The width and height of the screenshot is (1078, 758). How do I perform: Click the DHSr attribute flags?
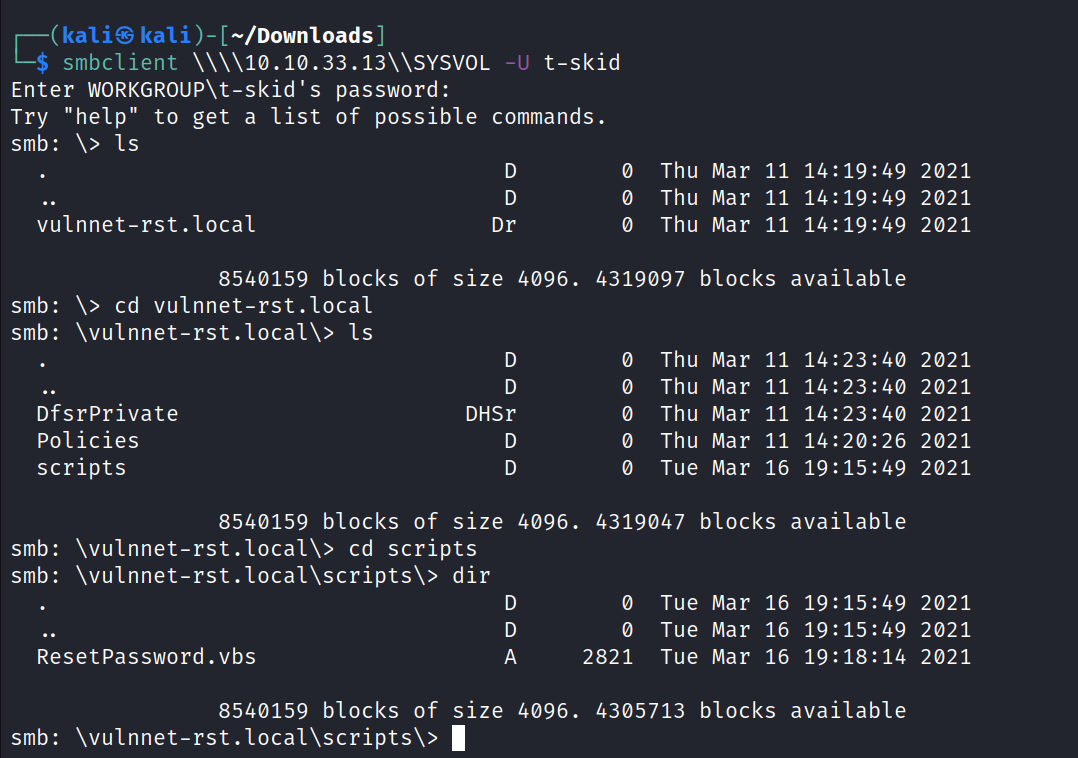click(x=491, y=414)
